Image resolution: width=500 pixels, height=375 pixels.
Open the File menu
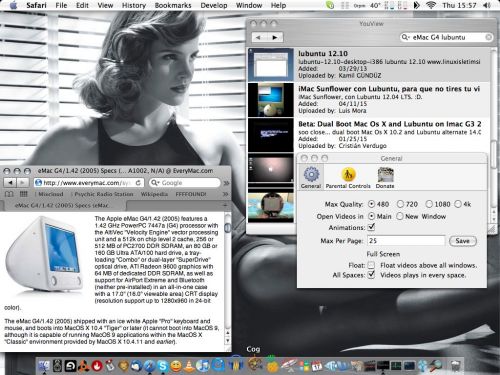(61, 5)
